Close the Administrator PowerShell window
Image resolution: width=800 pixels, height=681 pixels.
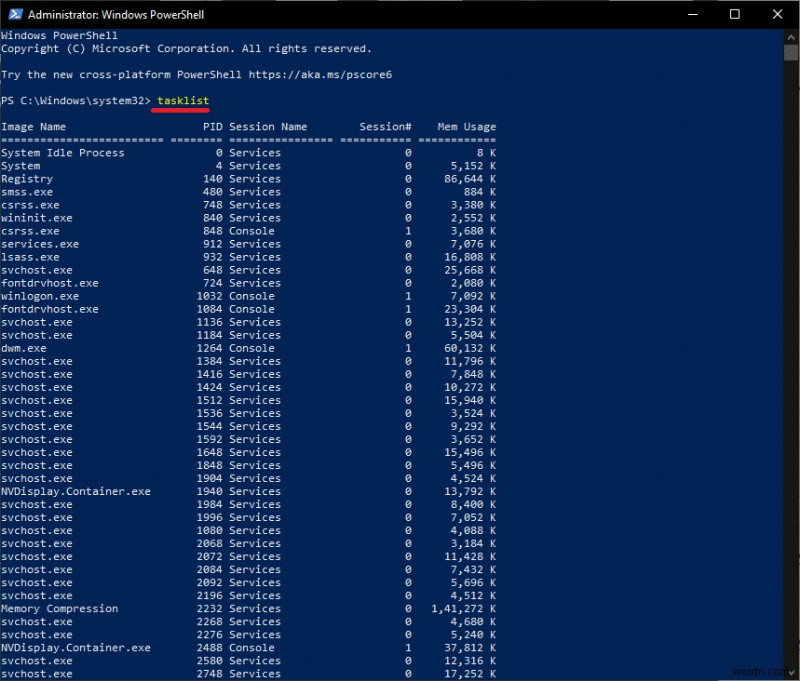pyautogui.click(x=777, y=15)
